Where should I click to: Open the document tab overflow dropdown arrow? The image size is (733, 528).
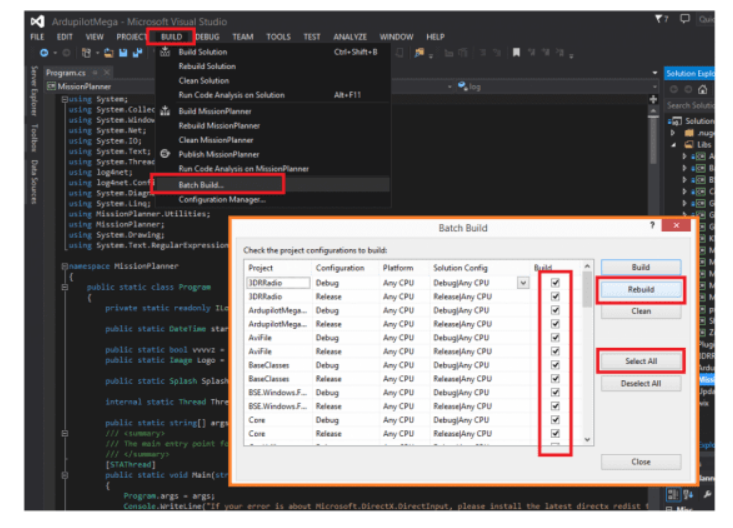[x=654, y=73]
